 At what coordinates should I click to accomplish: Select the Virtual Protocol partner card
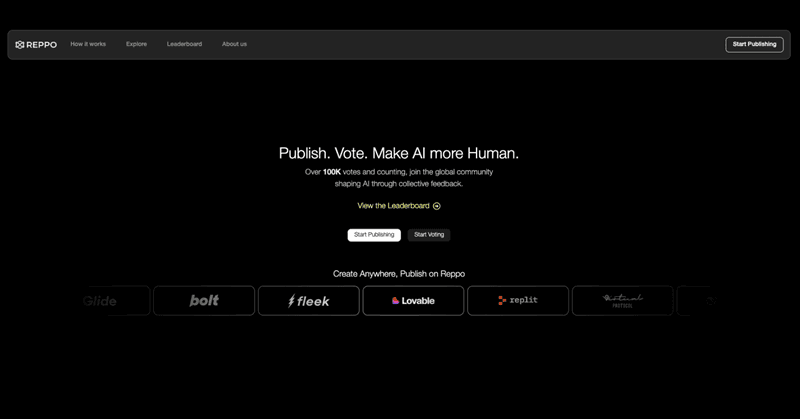pyautogui.click(x=622, y=301)
